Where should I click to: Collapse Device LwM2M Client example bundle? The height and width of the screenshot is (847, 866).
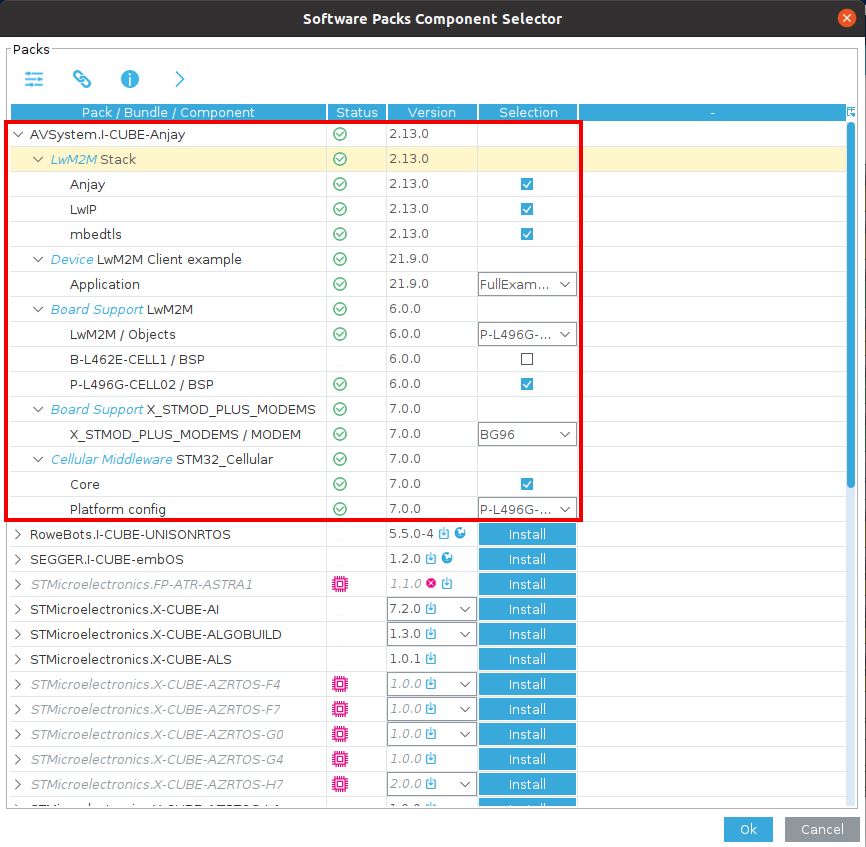pyautogui.click(x=38, y=260)
